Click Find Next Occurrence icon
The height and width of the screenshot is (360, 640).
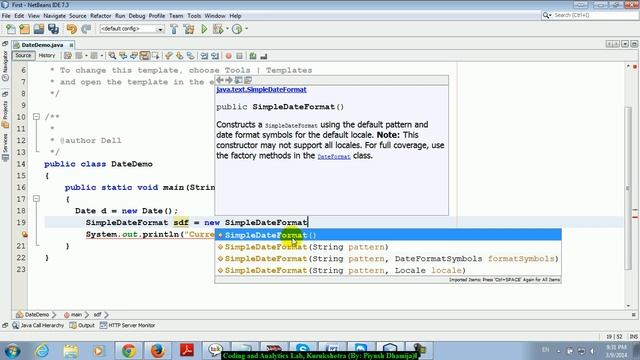134,56
